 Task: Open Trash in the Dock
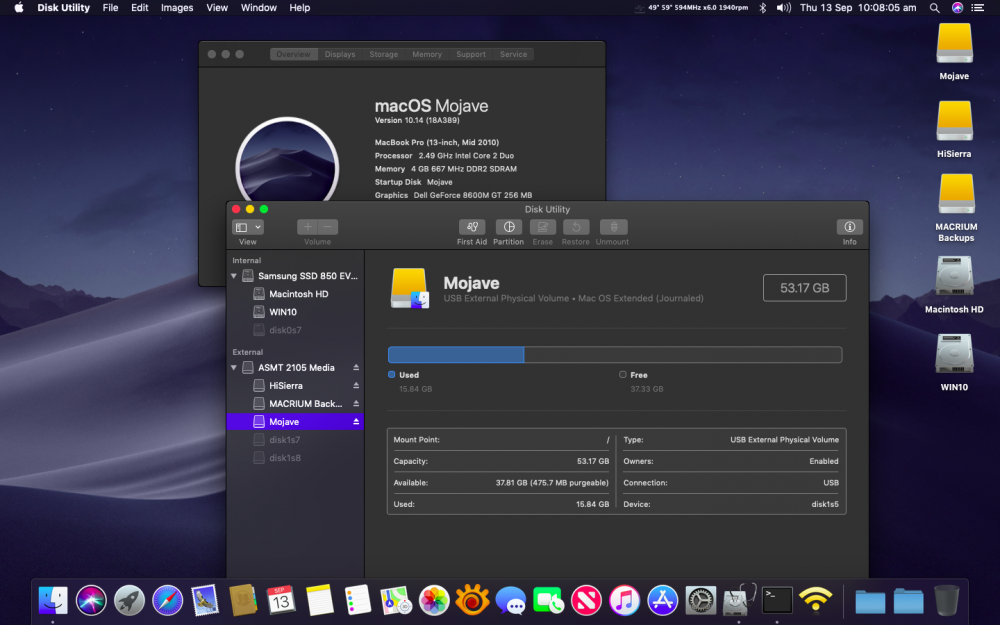click(x=946, y=600)
